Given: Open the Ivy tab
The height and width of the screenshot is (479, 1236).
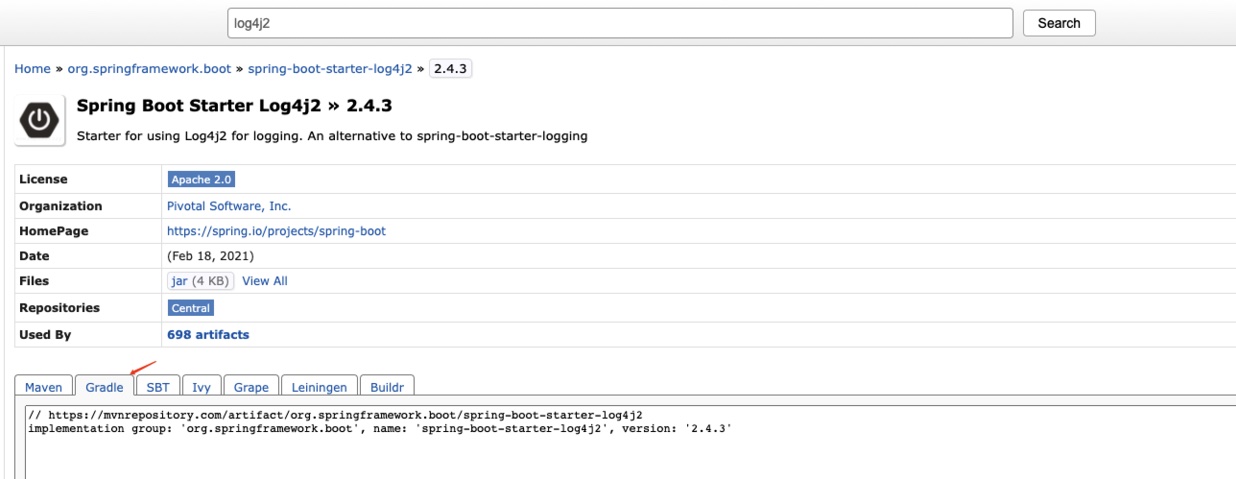Looking at the screenshot, I should tap(201, 387).
